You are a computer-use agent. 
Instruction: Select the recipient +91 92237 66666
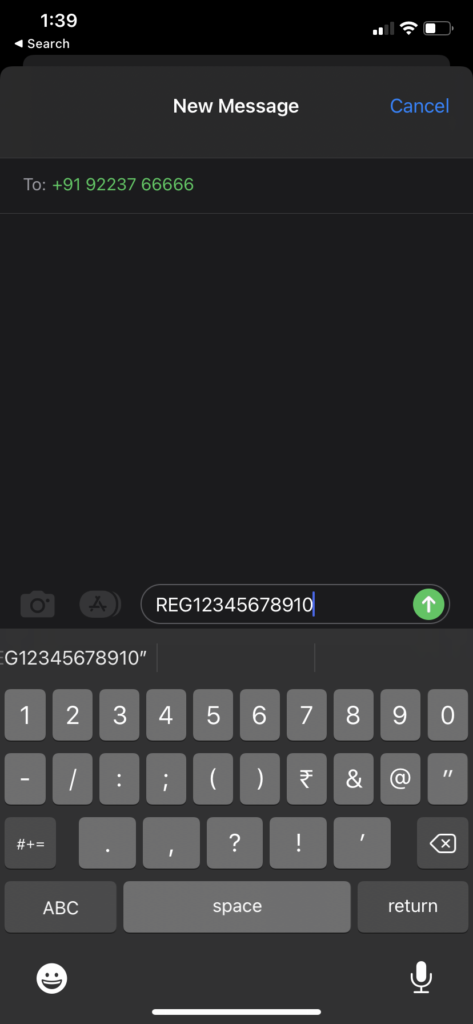click(123, 185)
